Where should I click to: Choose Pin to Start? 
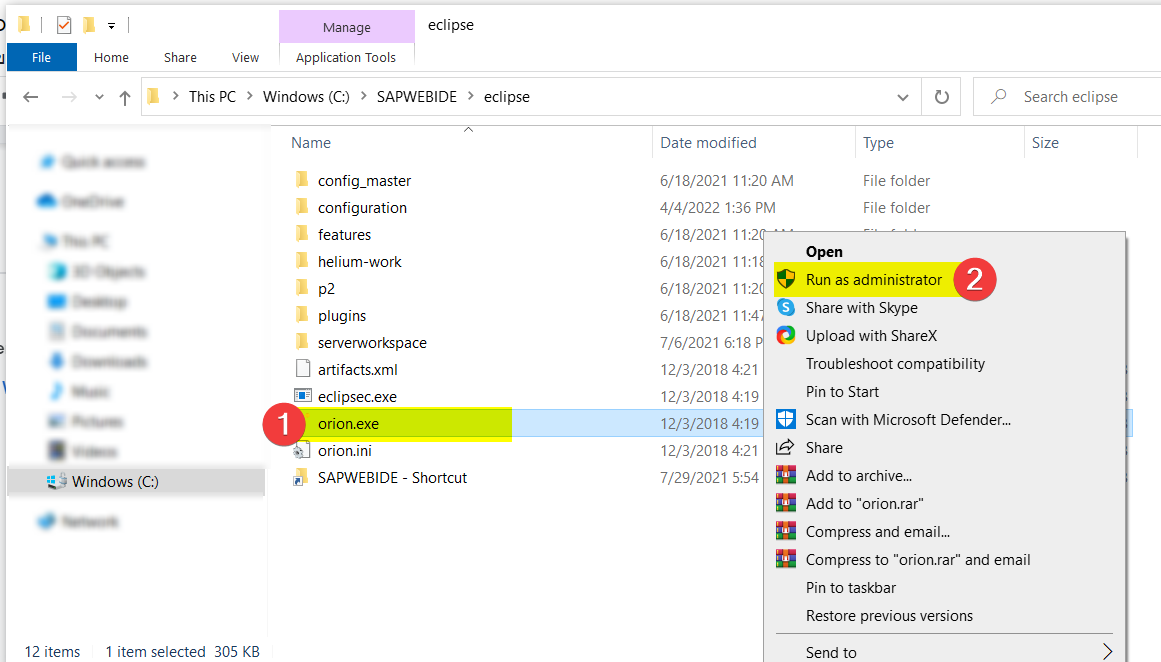[x=842, y=392]
